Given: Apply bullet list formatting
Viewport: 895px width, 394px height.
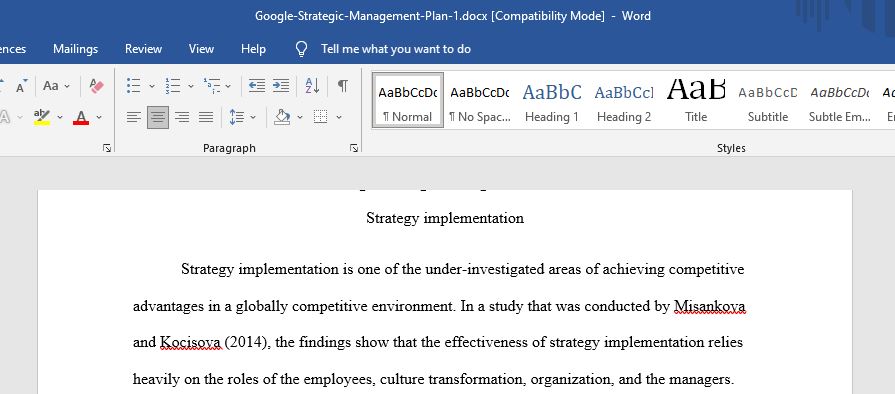Looking at the screenshot, I should [x=134, y=86].
